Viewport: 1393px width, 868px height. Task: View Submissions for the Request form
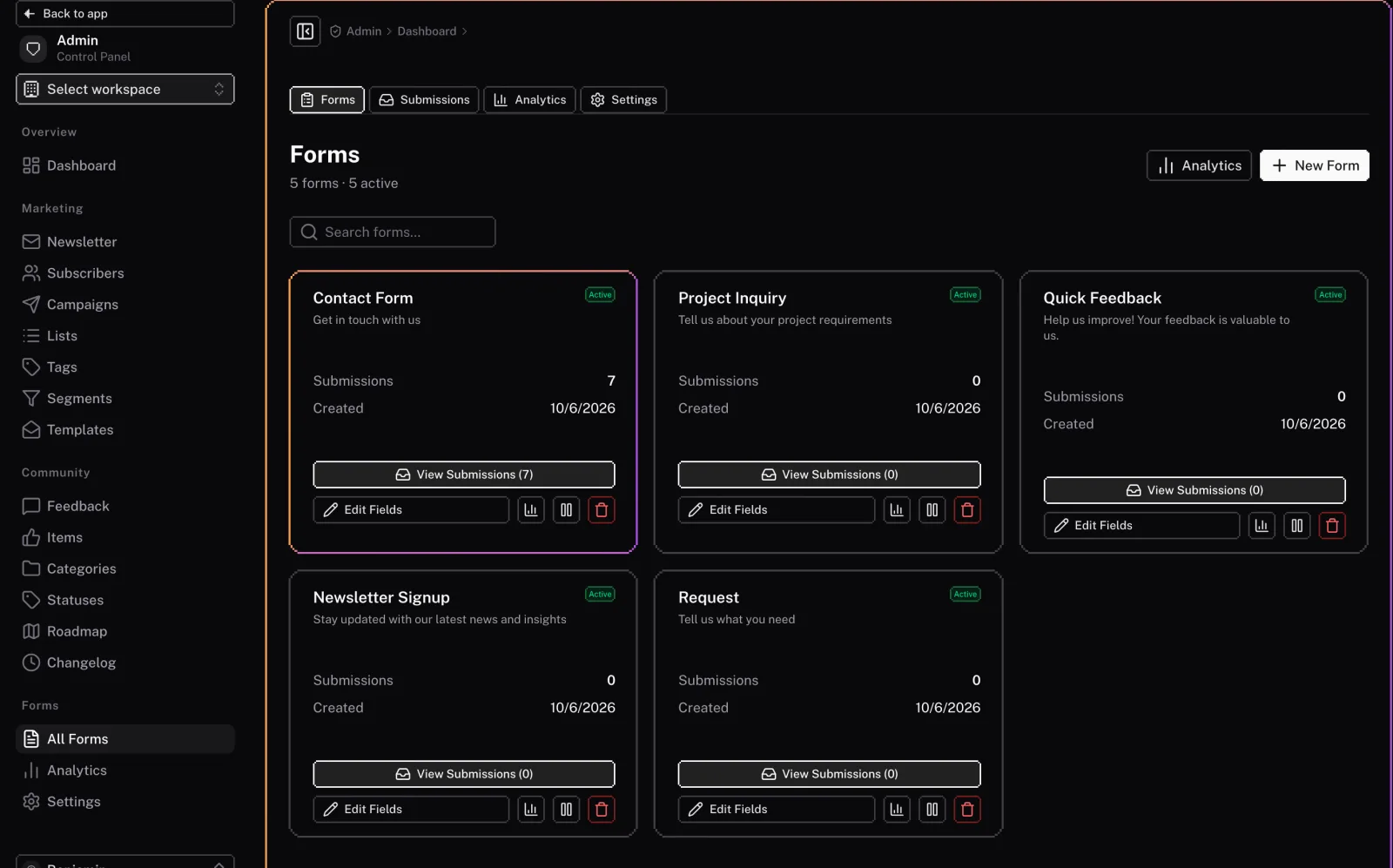tap(830, 774)
